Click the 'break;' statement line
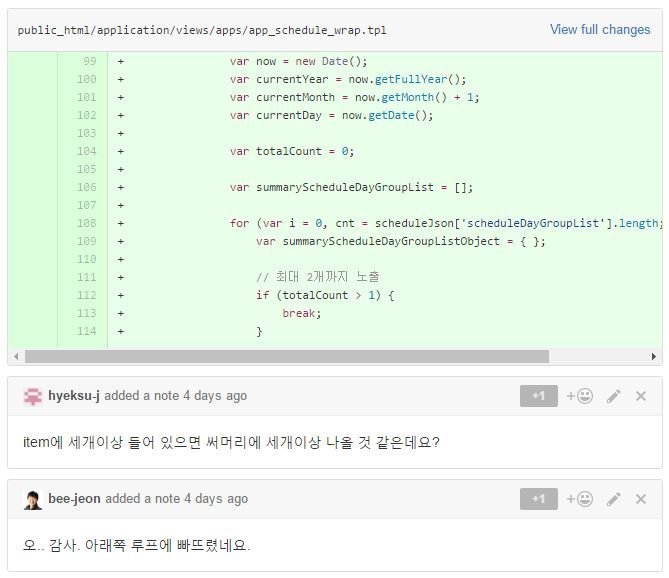Image resolution: width=669 pixels, height=578 pixels. (301, 313)
